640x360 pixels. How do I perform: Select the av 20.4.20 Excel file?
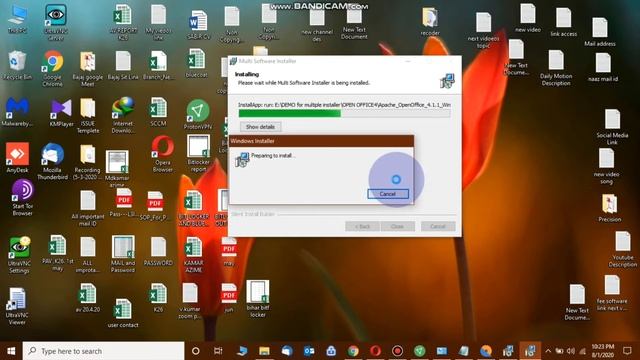[x=87, y=298]
